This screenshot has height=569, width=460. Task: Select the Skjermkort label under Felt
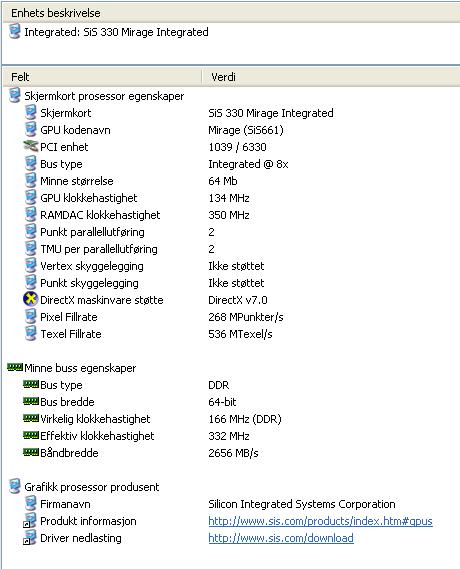[x=66, y=113]
